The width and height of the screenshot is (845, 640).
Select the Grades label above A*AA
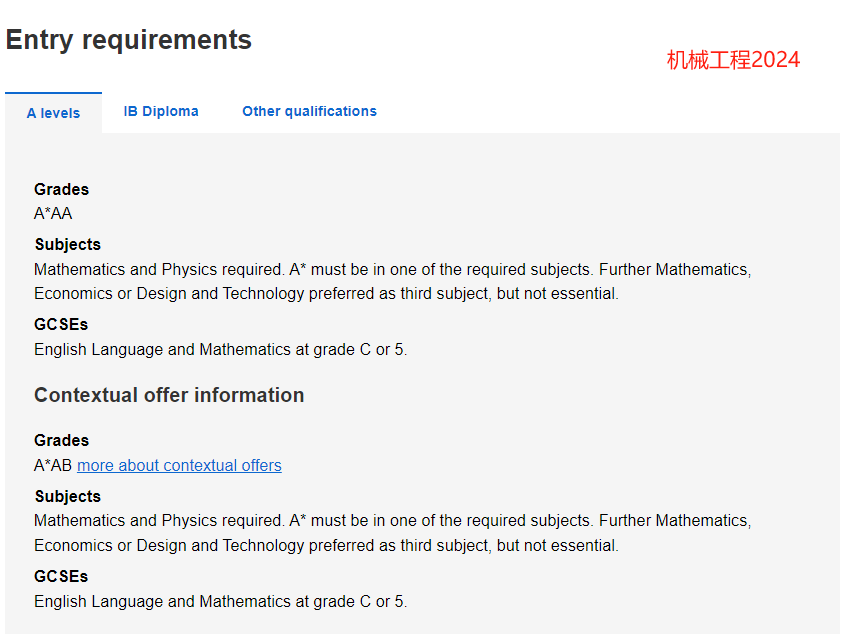(61, 189)
